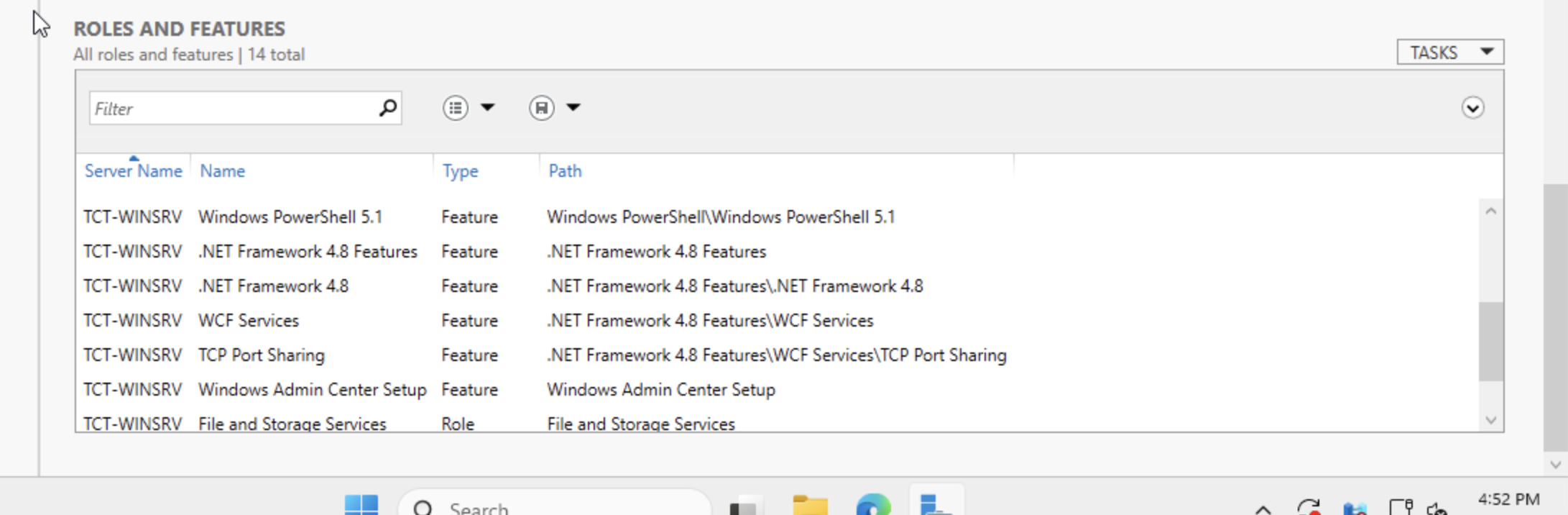Image resolution: width=1568 pixels, height=515 pixels.
Task: Select Windows Admin Center Setup row
Action: 776,390
